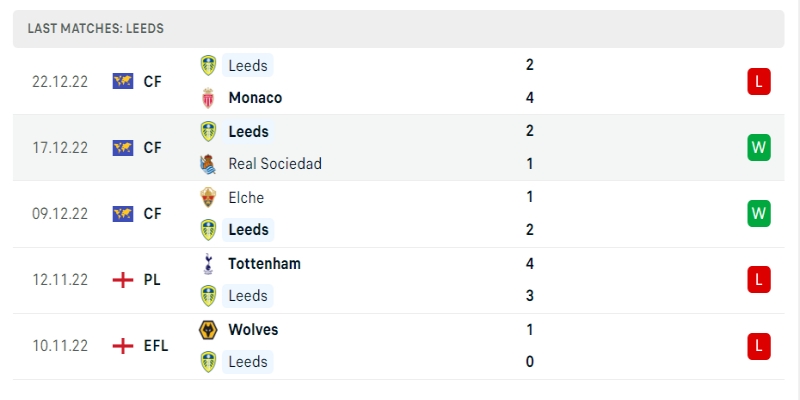Screen dimensions: 800x400
Task: Click Leeds crest in the Monaco match
Action: tap(208, 65)
